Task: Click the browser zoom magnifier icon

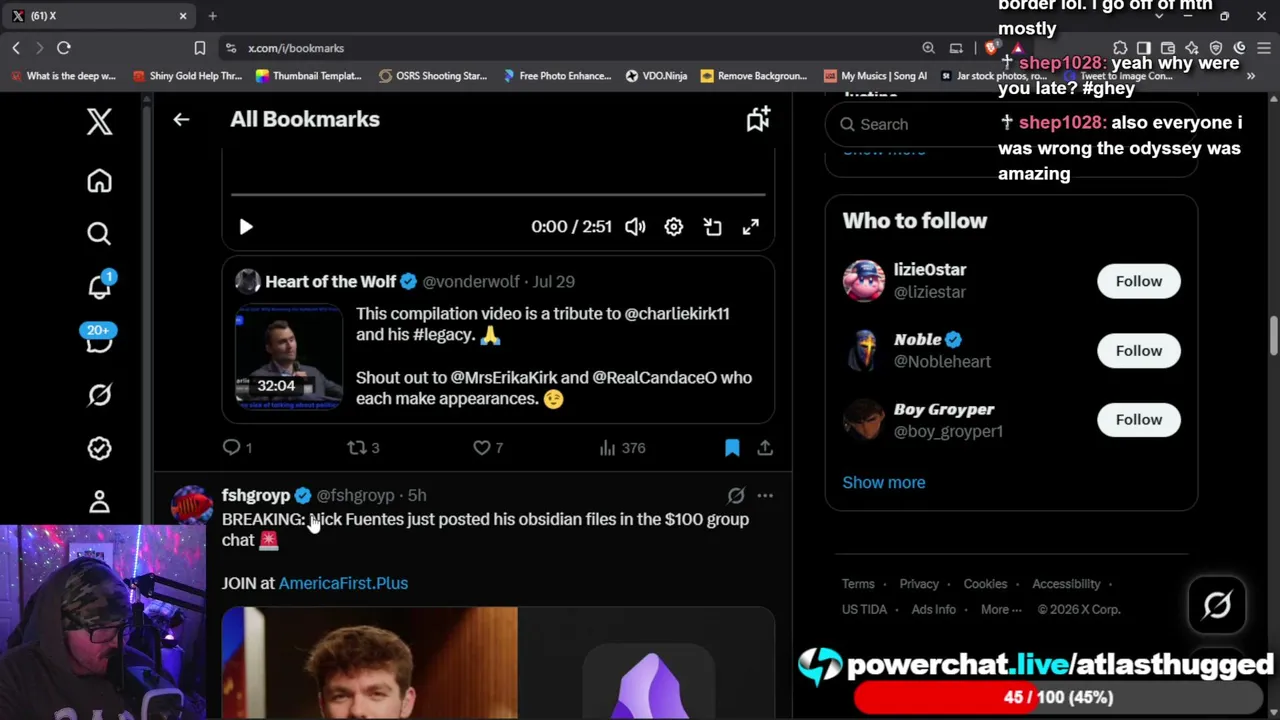Action: pos(929,48)
